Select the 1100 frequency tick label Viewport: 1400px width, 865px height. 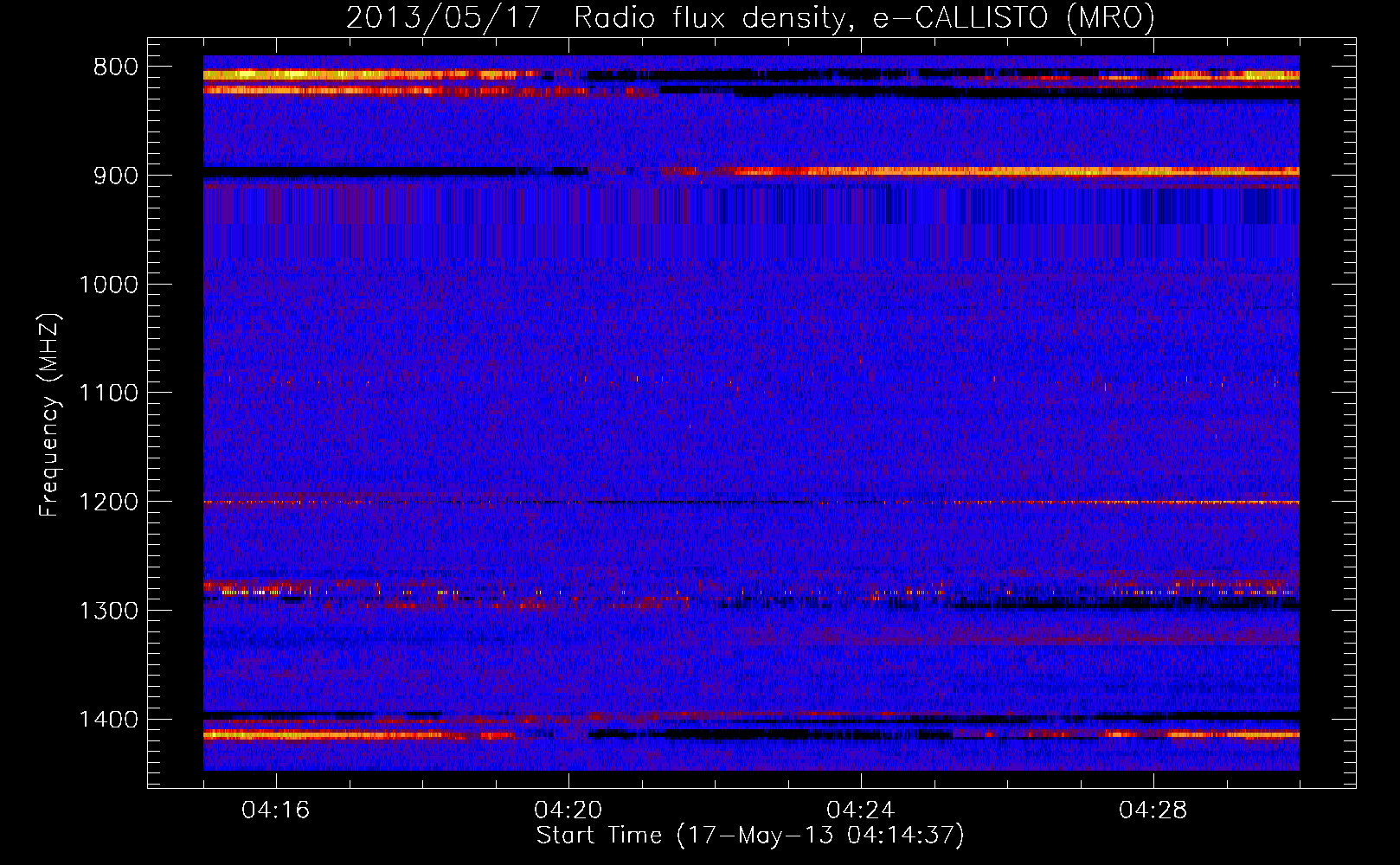(x=108, y=394)
